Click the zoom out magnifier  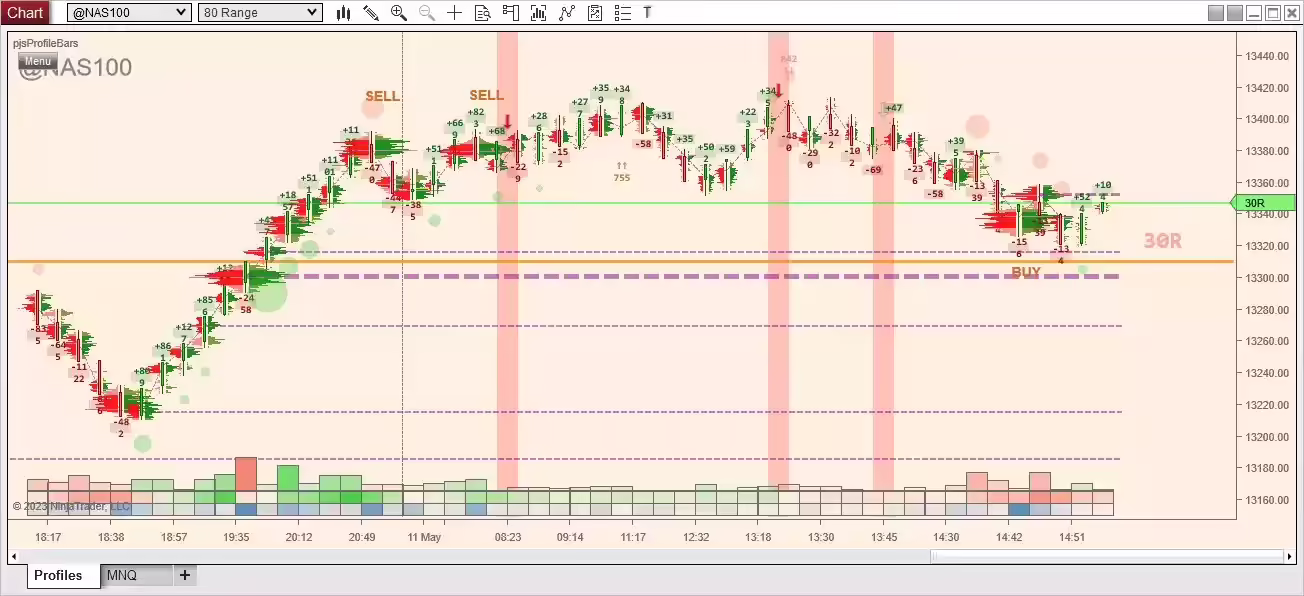[427, 12]
